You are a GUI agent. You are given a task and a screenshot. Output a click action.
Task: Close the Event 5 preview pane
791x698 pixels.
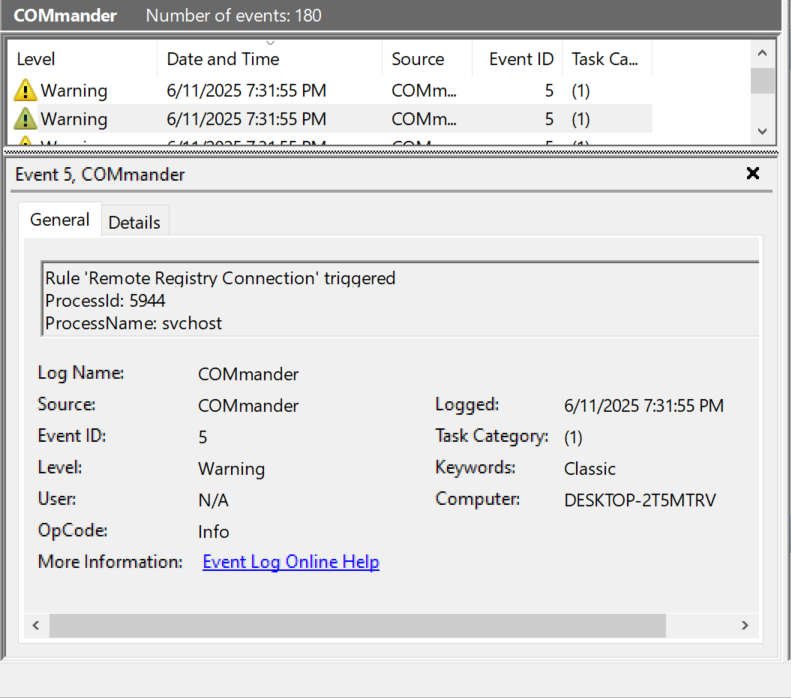(753, 173)
